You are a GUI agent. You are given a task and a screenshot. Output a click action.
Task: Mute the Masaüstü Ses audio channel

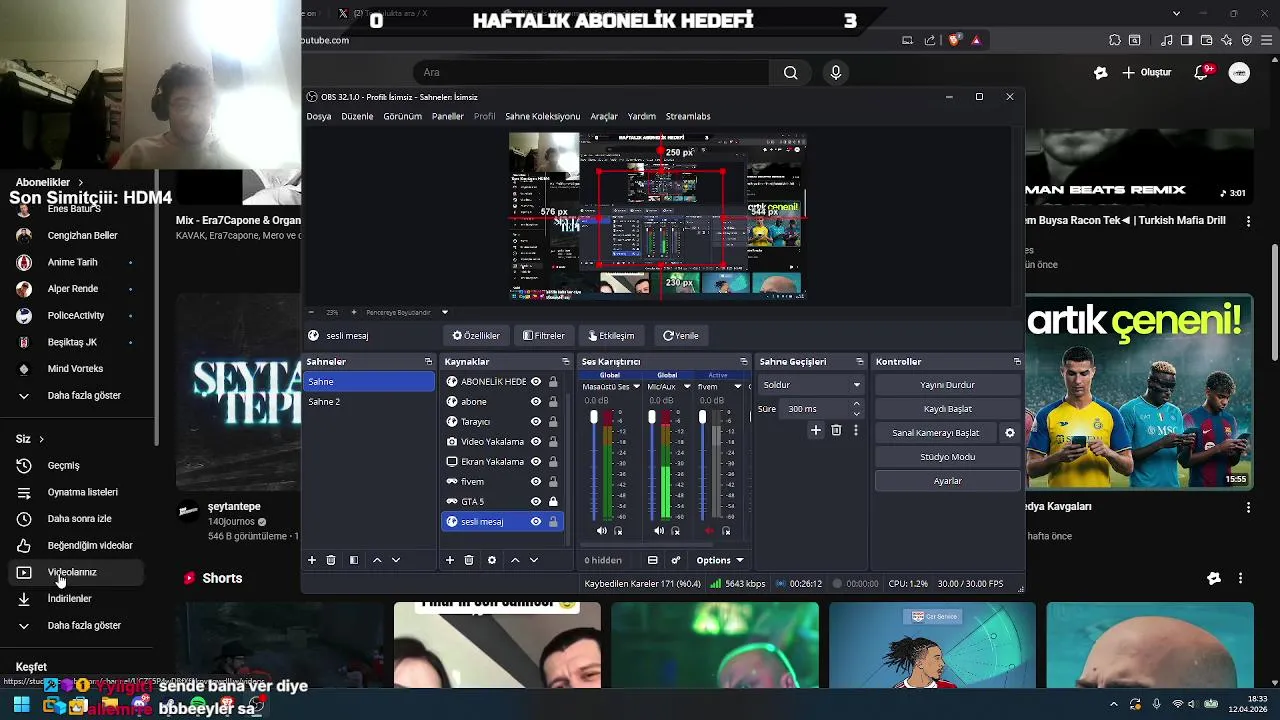tap(601, 531)
